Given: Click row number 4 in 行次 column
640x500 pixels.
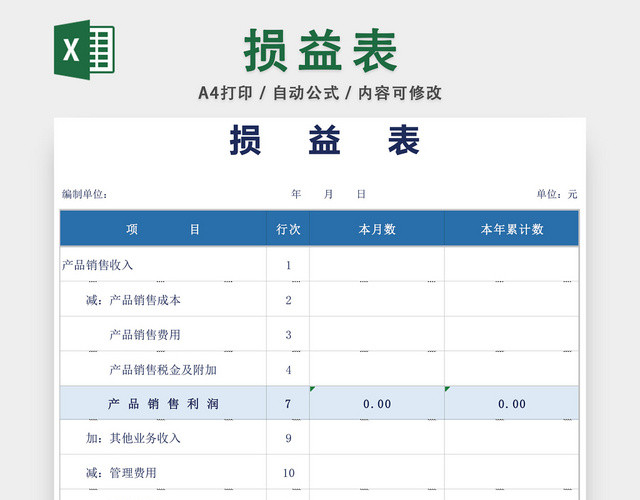Looking at the screenshot, I should 288,369.
